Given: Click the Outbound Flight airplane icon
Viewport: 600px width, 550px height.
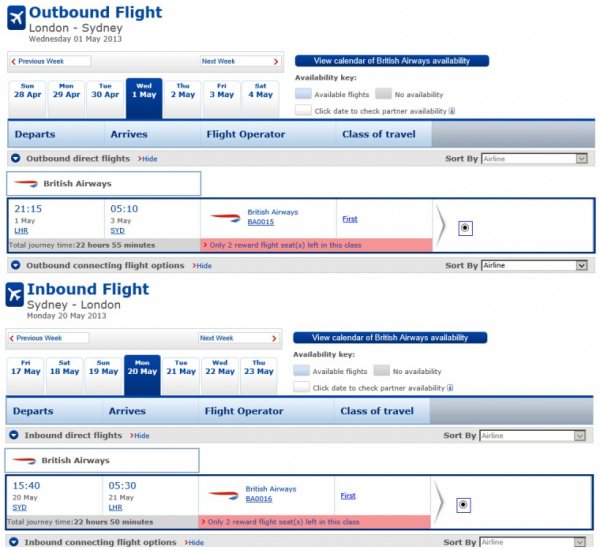Looking at the screenshot, I should pos(16,18).
